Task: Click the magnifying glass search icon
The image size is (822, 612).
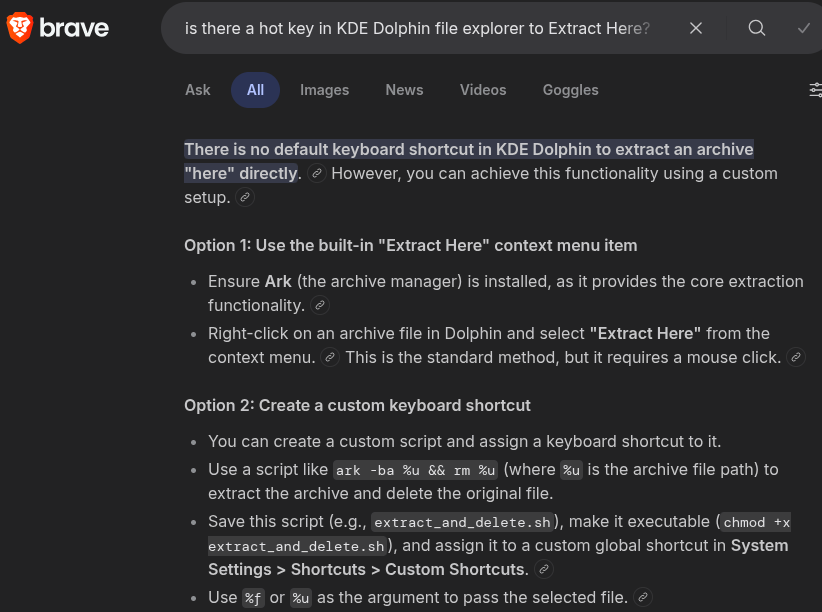Action: tap(757, 28)
